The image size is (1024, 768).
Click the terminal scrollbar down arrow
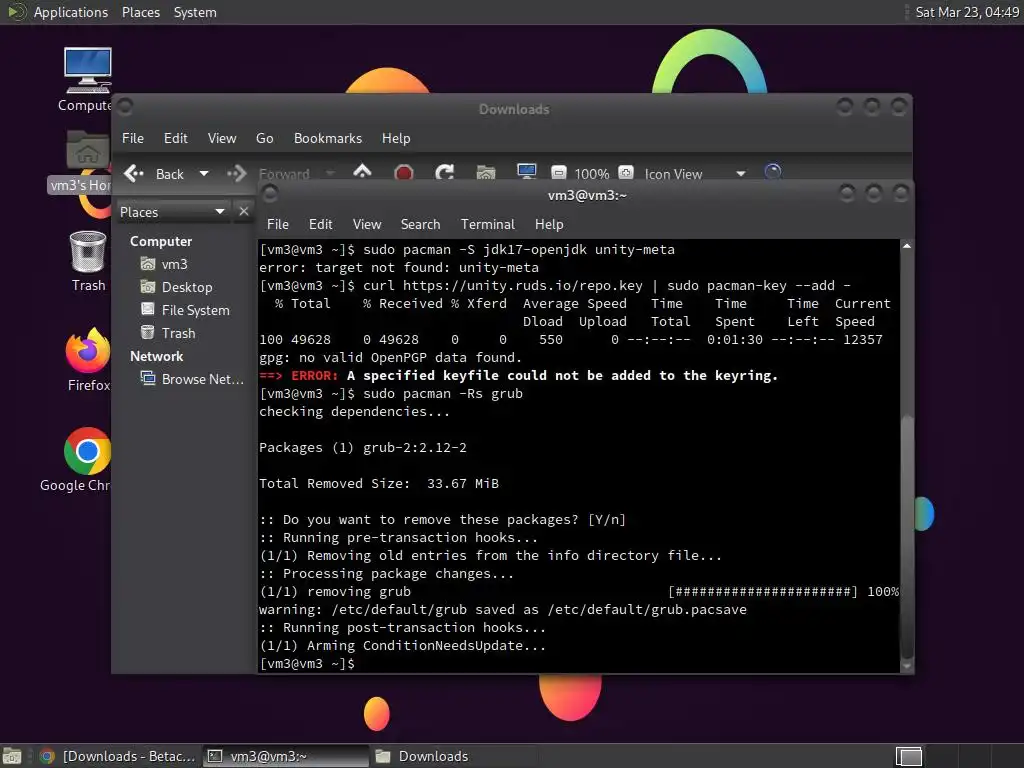pos(907,665)
